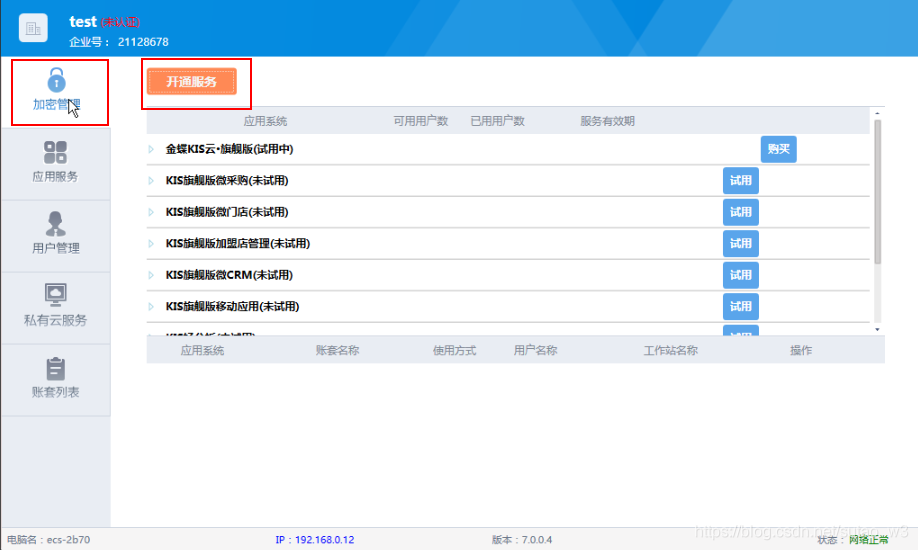Click the 服务有效期 column header
Viewport: 918px width, 550px height.
[x=607, y=121]
